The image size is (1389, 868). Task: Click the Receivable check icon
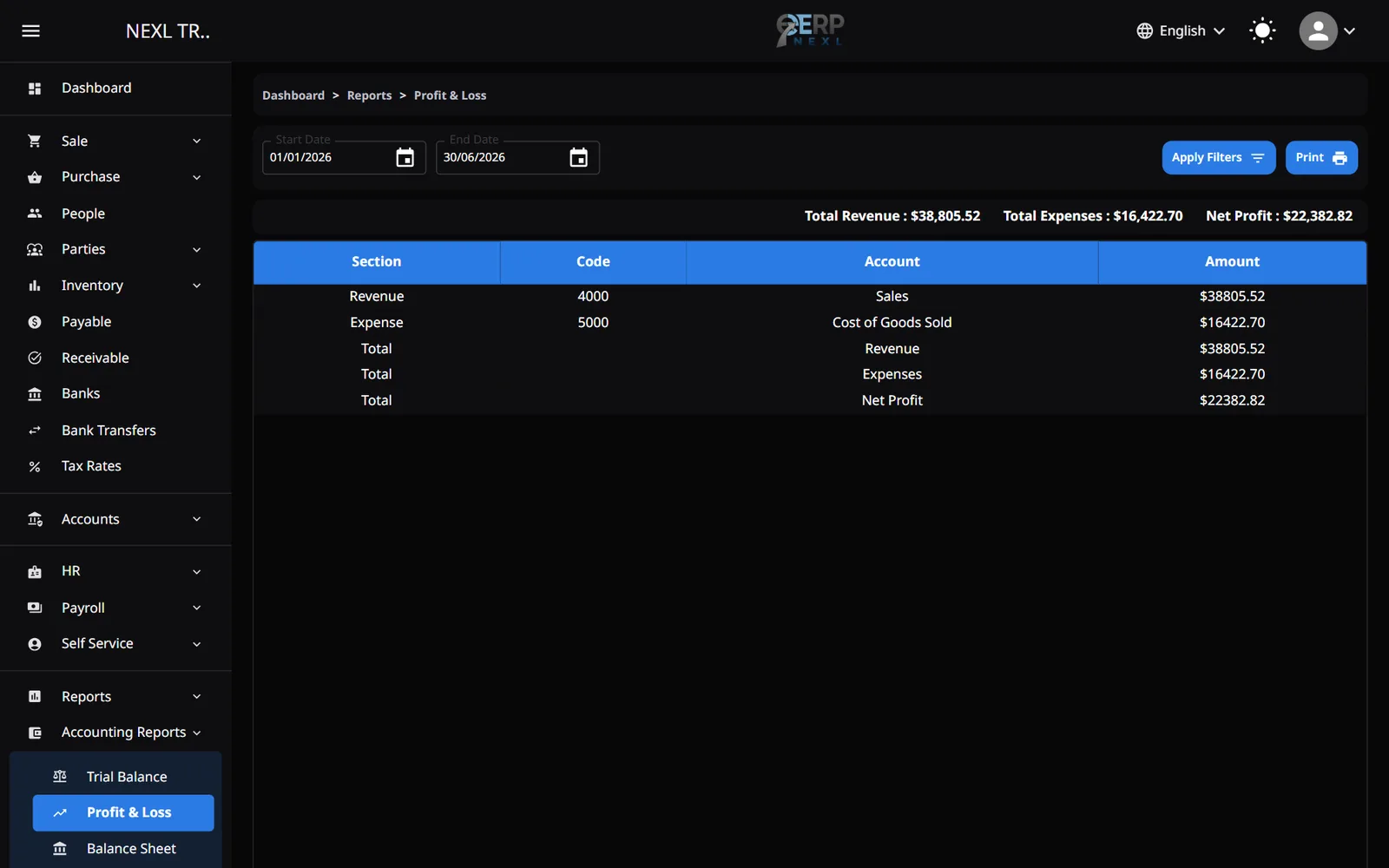35,358
